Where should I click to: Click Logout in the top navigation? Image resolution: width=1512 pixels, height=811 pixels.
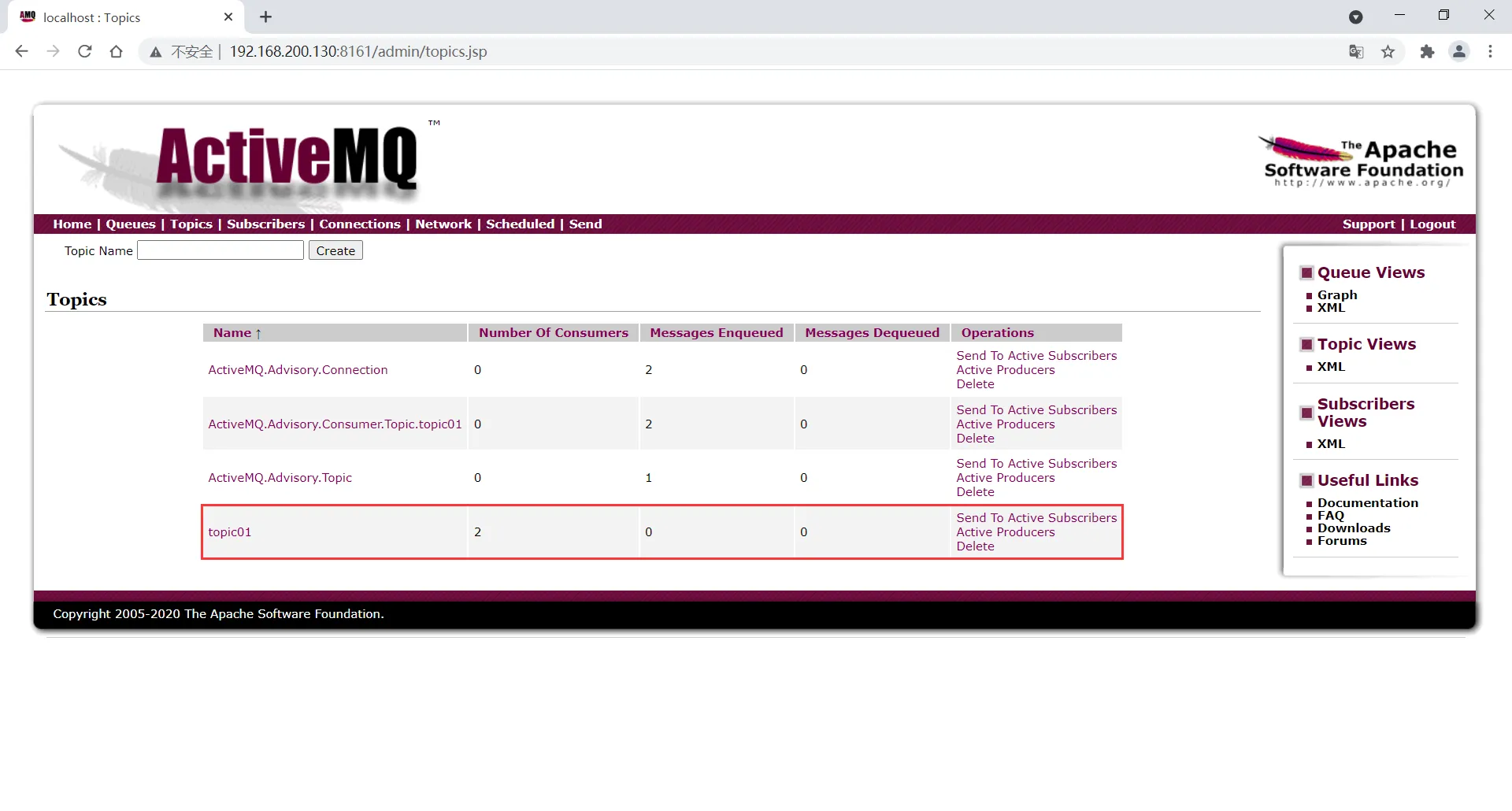[x=1432, y=224]
